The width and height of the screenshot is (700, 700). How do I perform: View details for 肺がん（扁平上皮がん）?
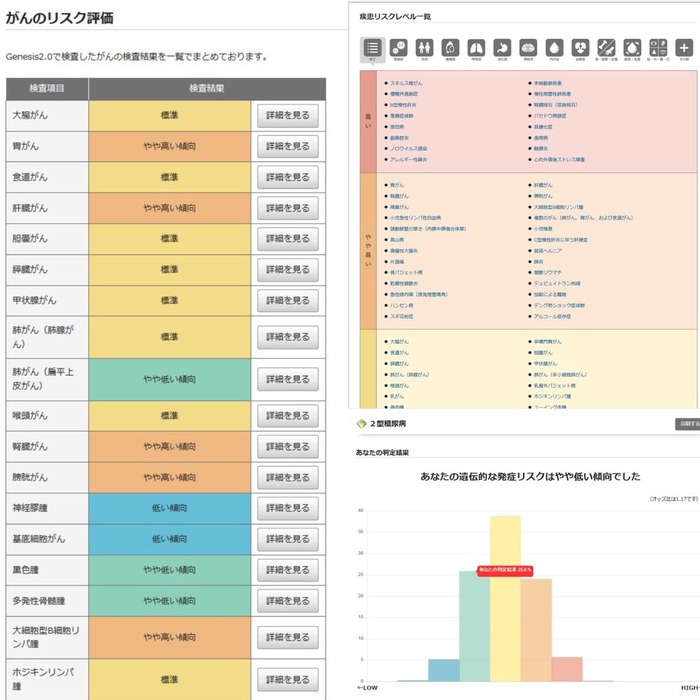(x=288, y=379)
